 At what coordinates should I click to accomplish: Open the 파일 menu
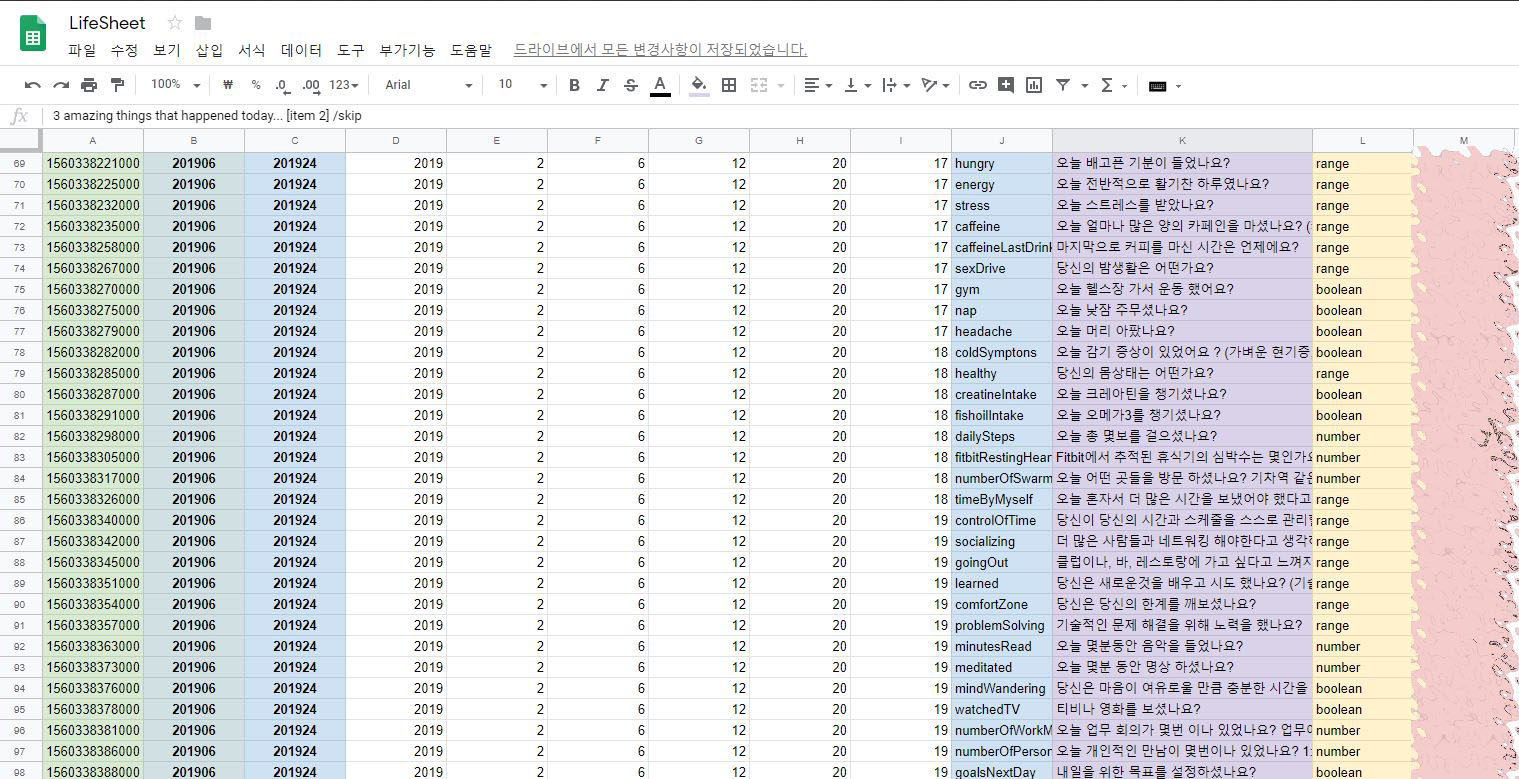(82, 49)
